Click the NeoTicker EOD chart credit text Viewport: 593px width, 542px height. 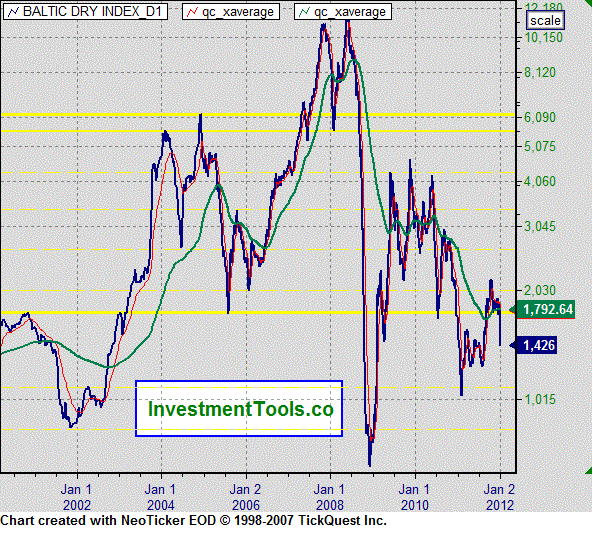point(193,521)
